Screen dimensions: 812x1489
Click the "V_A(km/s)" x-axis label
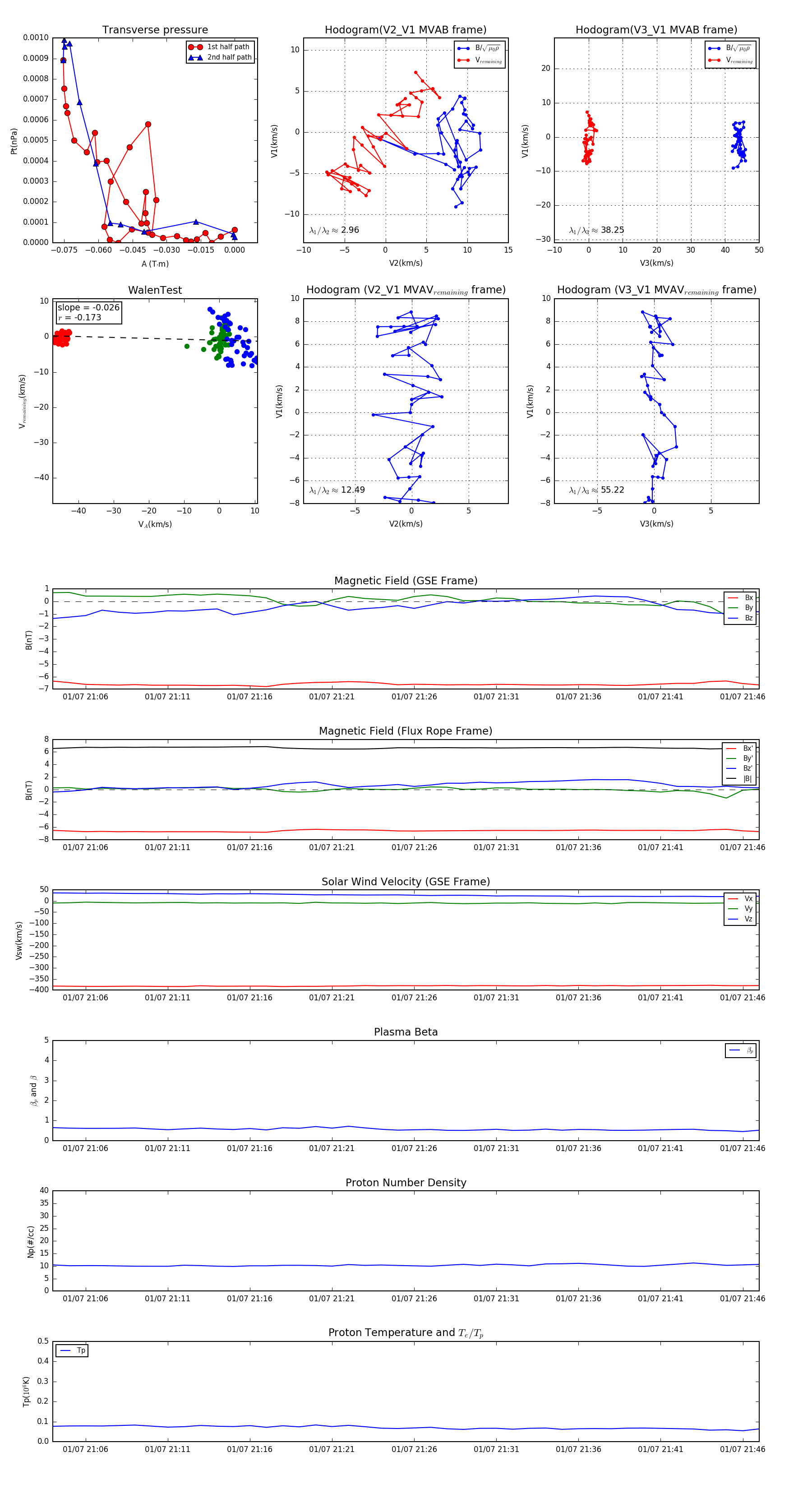[155, 524]
